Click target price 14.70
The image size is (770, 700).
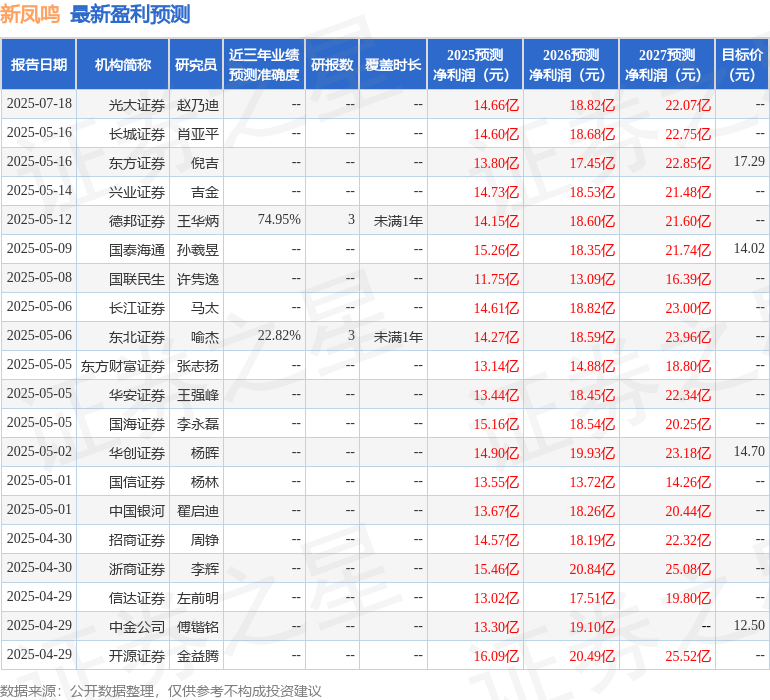pyautogui.click(x=749, y=451)
